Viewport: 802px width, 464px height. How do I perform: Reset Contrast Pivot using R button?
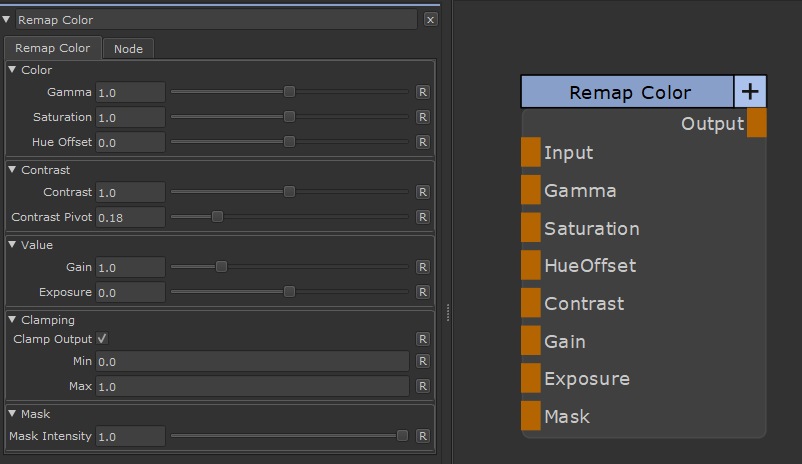(423, 217)
